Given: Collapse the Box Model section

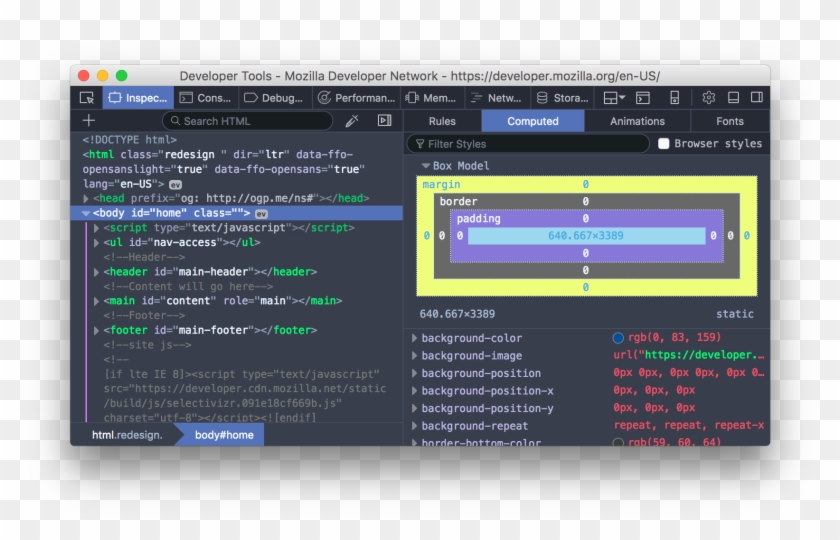Looking at the screenshot, I should [426, 166].
